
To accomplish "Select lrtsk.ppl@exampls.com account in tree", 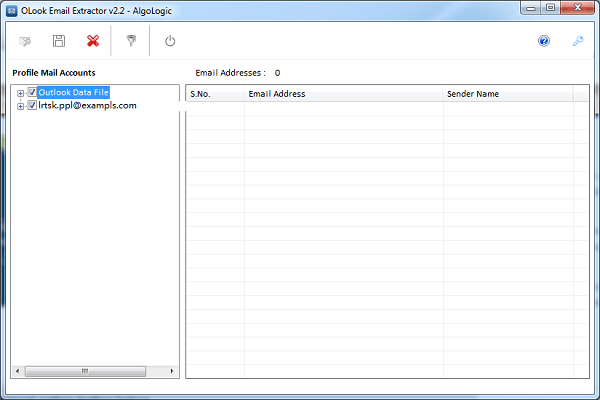I will [x=87, y=105].
